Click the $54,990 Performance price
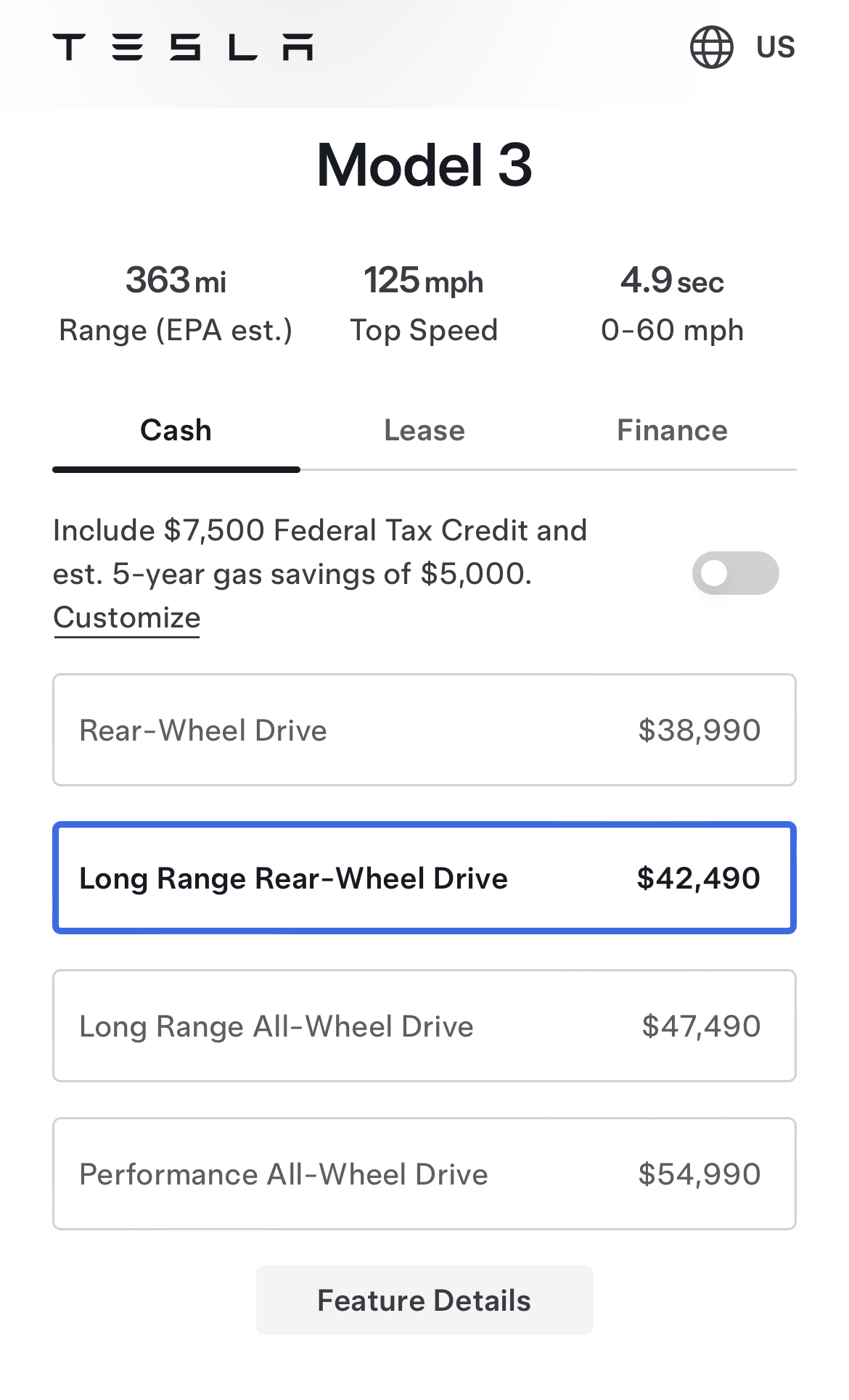 [700, 1174]
